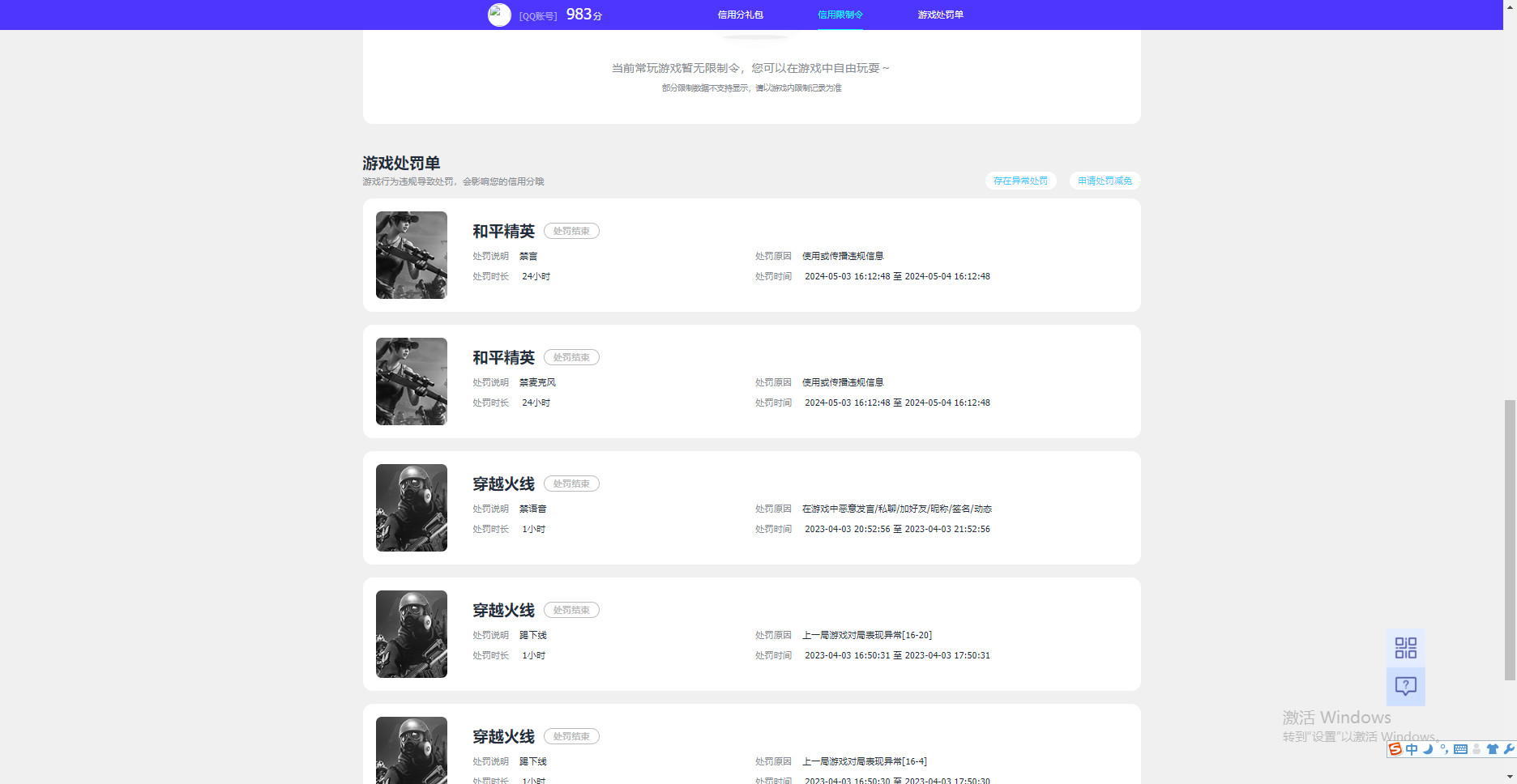Viewport: 1517px width, 784px height.
Task: Click the 983分 credit score in the header
Action: point(584,15)
